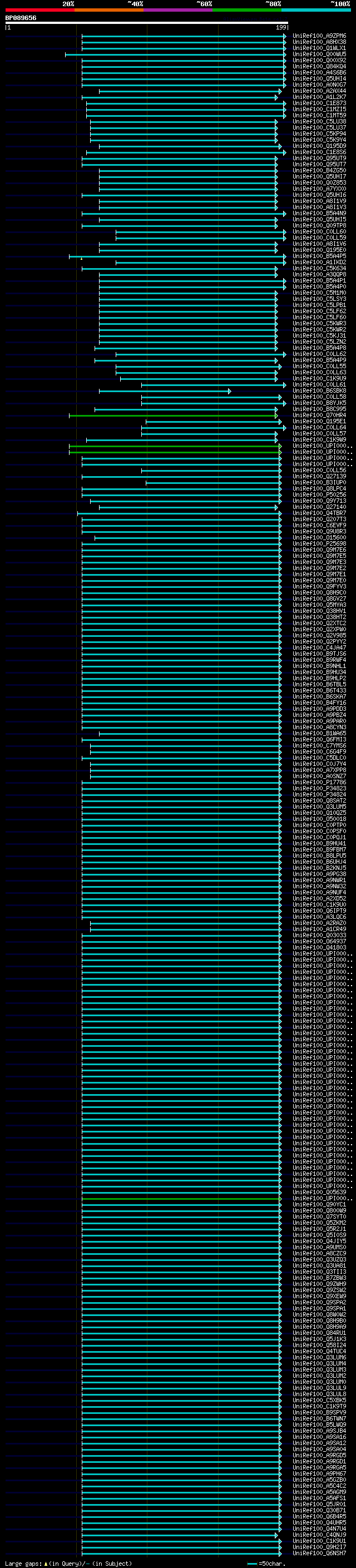356x1568 pixels.
Task: Select the UniRef100_Q84RU1 label
Action: pos(319,1333)
